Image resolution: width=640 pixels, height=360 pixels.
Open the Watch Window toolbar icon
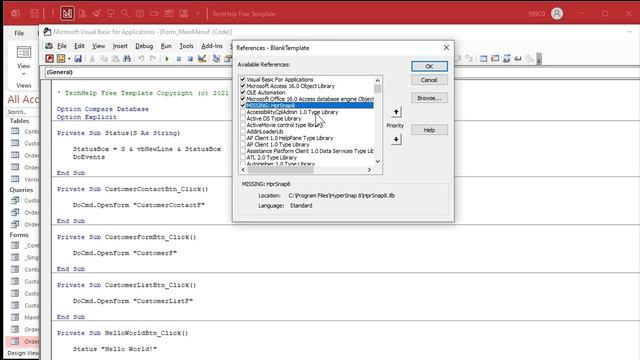click(507, 59)
